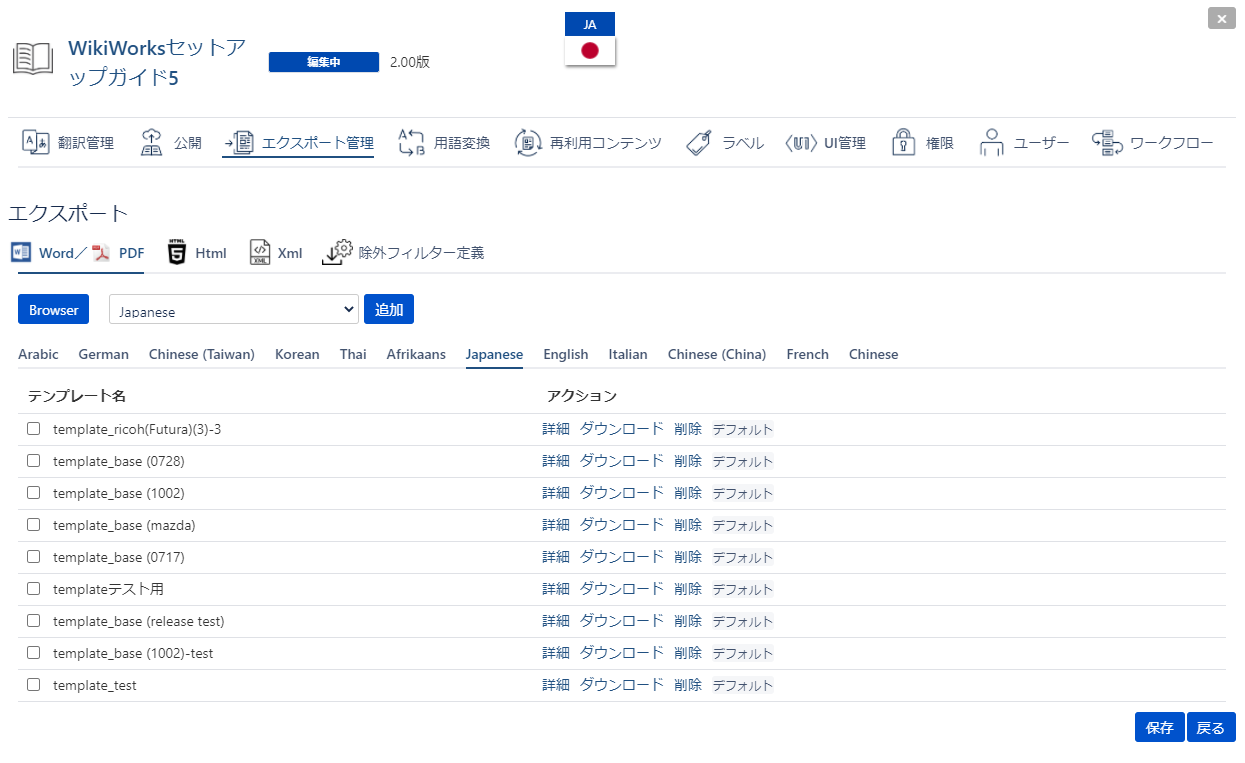The height and width of the screenshot is (763, 1245).
Task: Open the user (ユーザー) management icon
Action: click(x=991, y=143)
